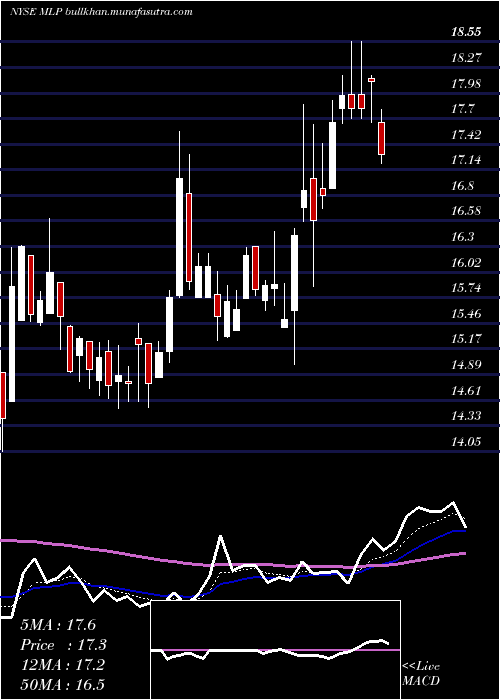
Task: Click the 12MA : 17.2 readout
Action: coord(62,665)
